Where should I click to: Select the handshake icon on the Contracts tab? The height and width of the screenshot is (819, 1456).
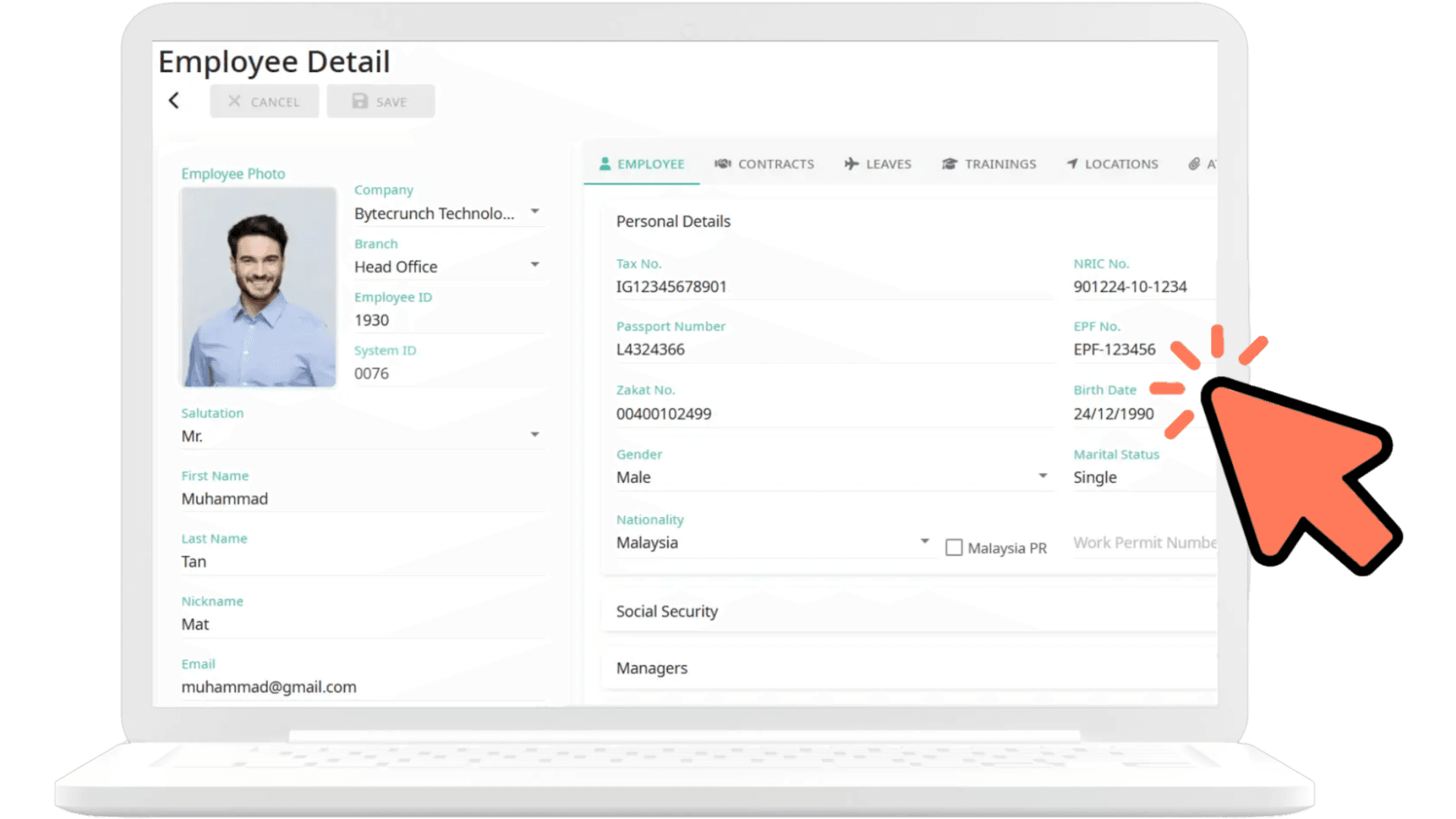pos(723,164)
